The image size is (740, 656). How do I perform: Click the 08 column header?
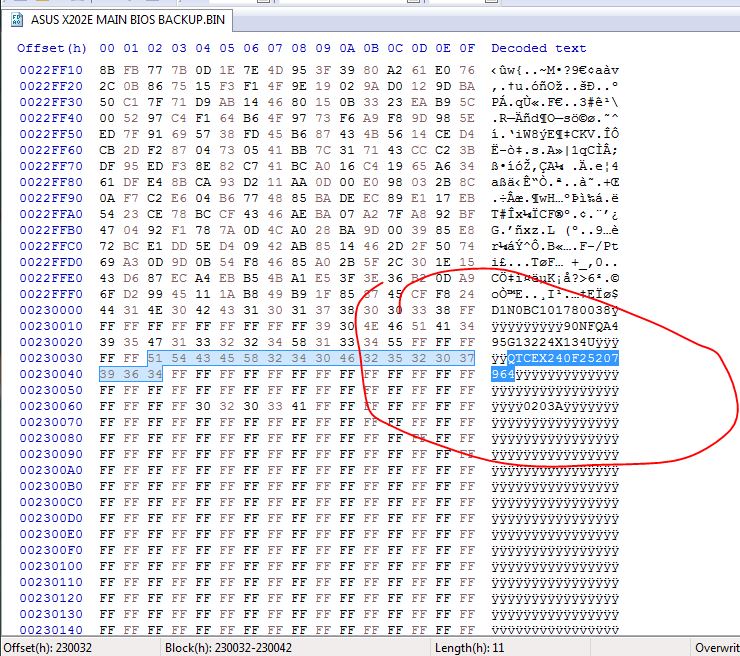tap(298, 48)
